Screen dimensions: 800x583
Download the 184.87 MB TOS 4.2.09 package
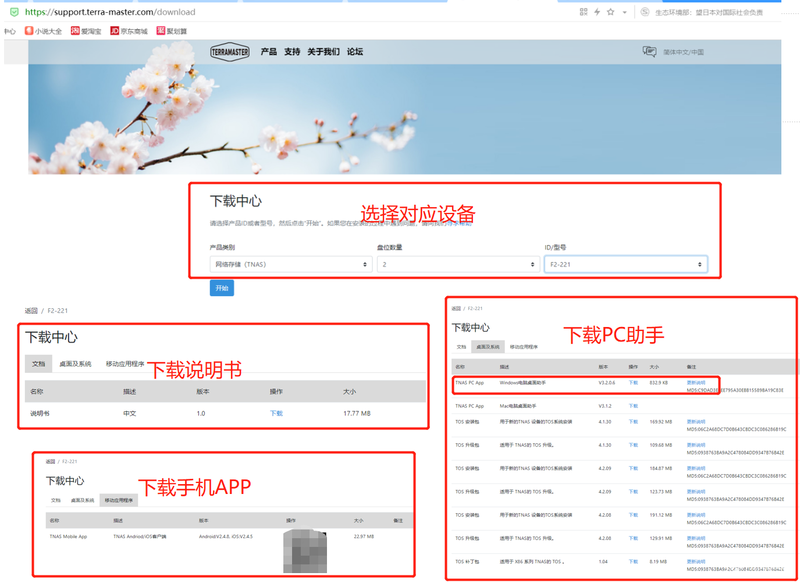coord(633,468)
